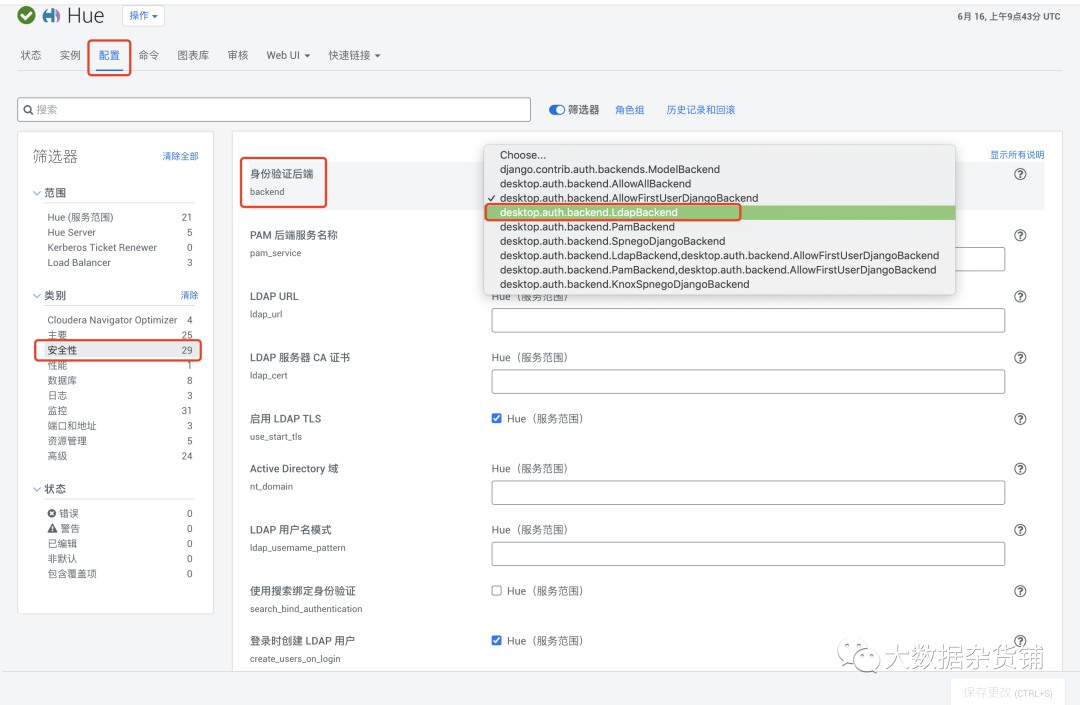Open help for 身份验证后端 setting

click(x=1020, y=174)
